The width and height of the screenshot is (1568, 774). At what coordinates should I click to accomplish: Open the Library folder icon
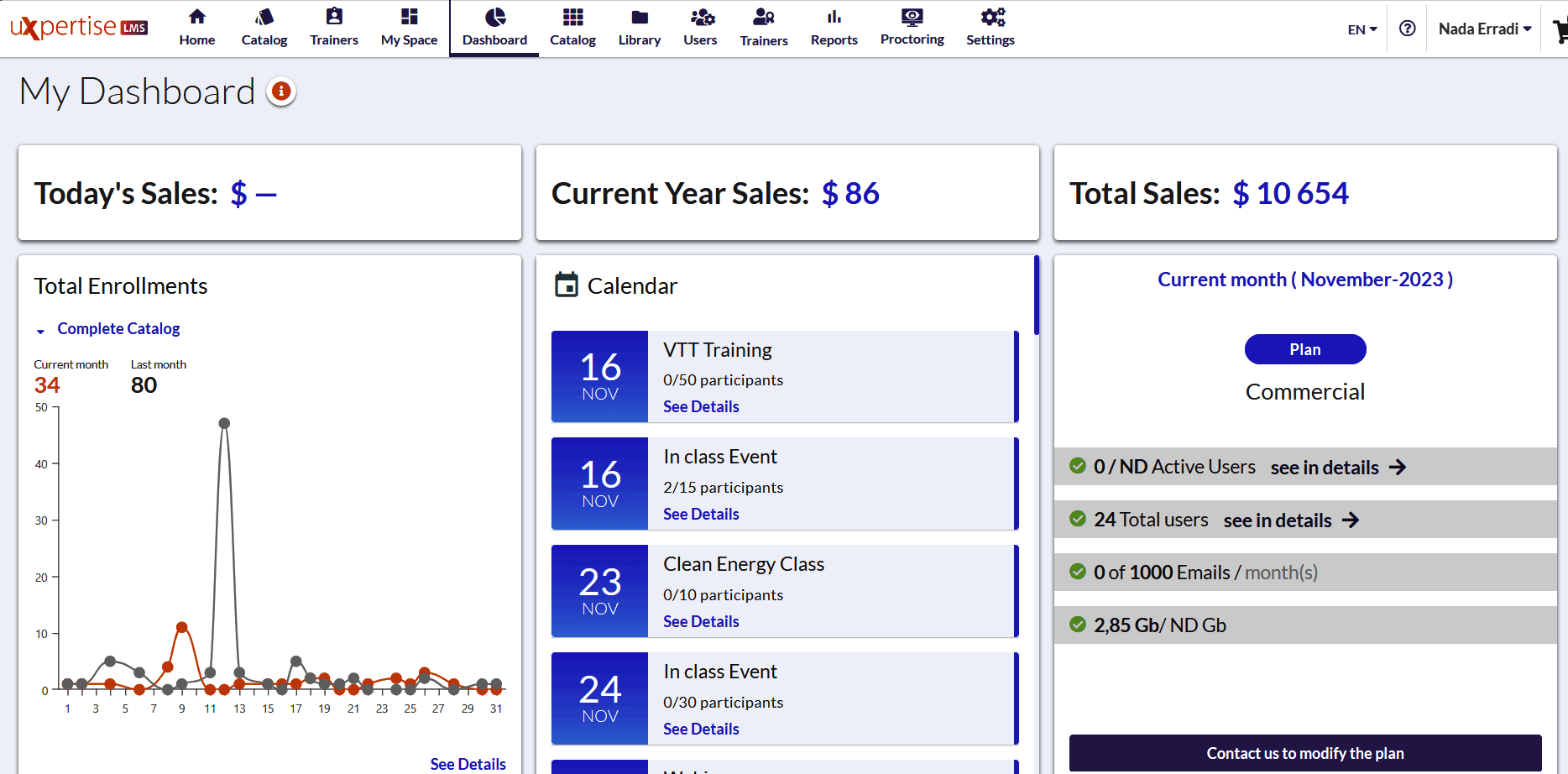tap(640, 17)
